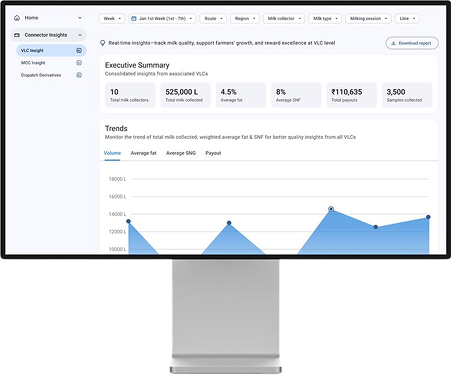Open the VLC Insight sidebar item

tap(51, 50)
